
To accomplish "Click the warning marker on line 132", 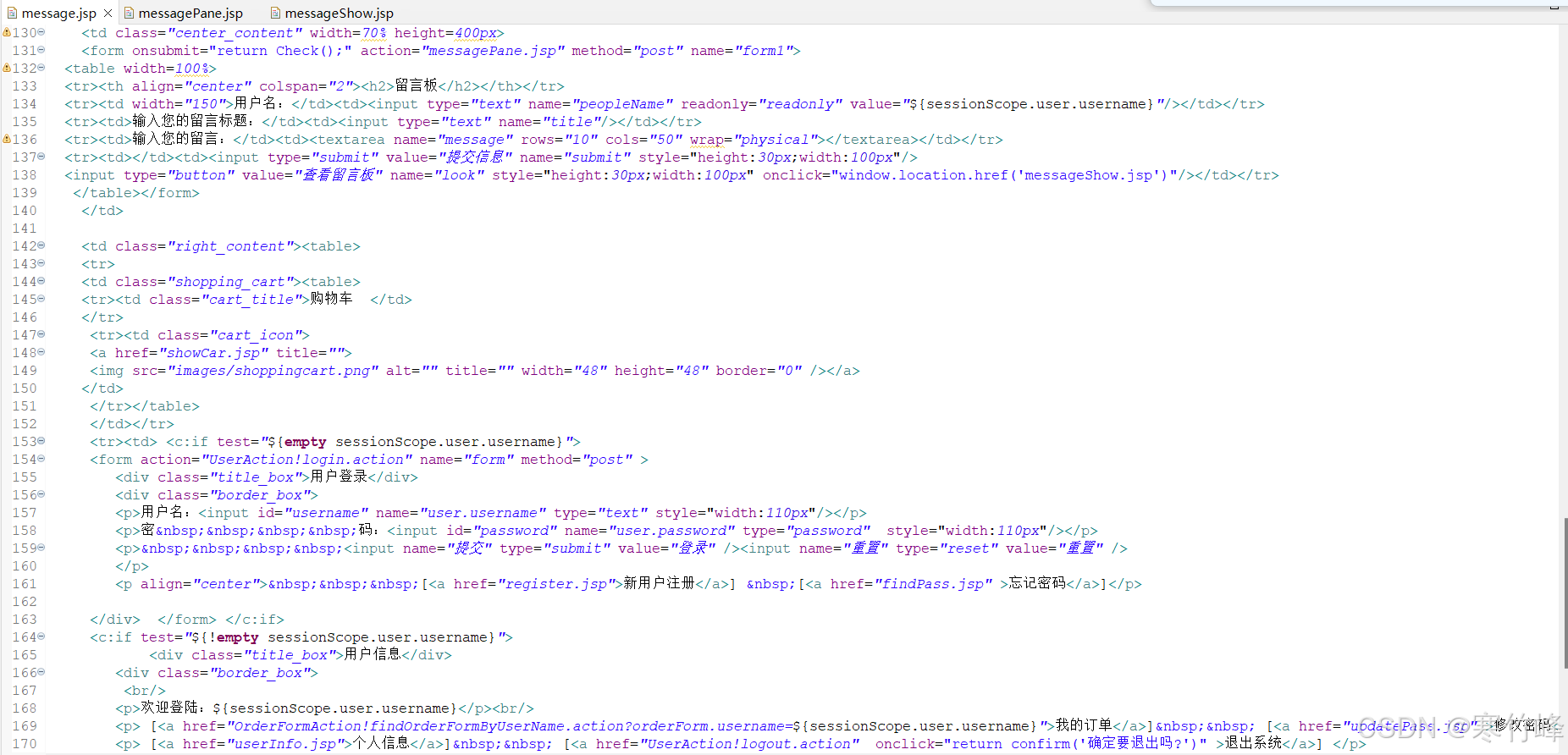I will click(x=7, y=69).
